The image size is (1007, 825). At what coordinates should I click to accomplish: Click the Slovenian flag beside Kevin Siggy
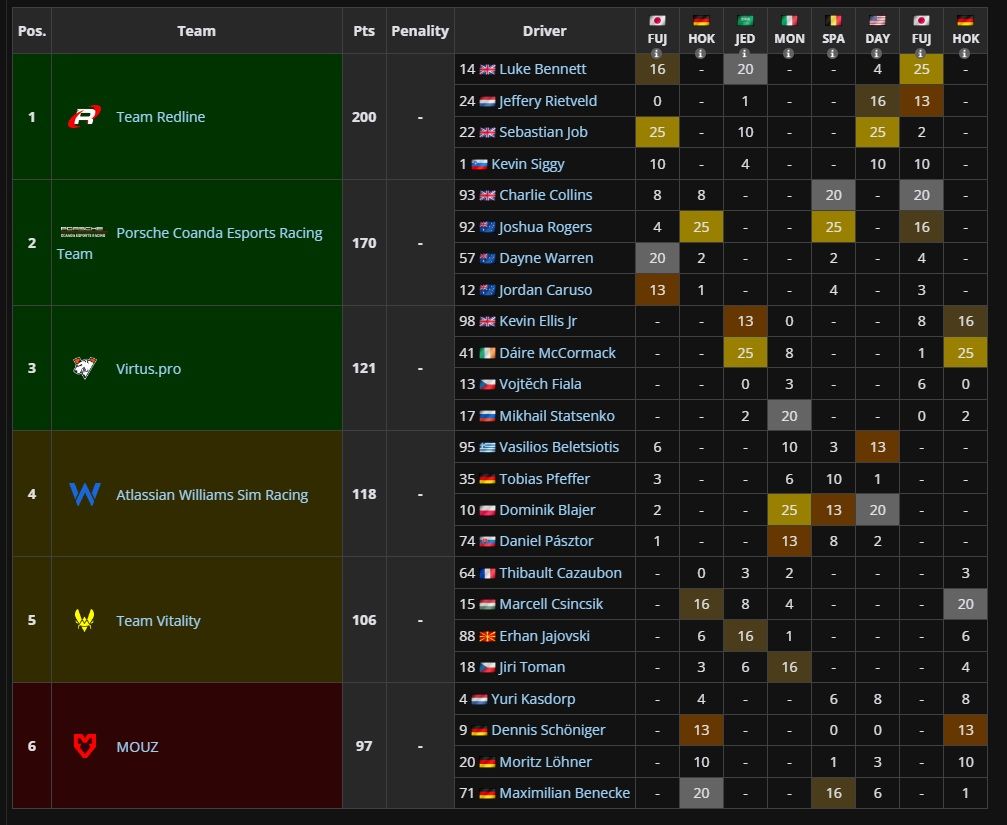coord(479,164)
